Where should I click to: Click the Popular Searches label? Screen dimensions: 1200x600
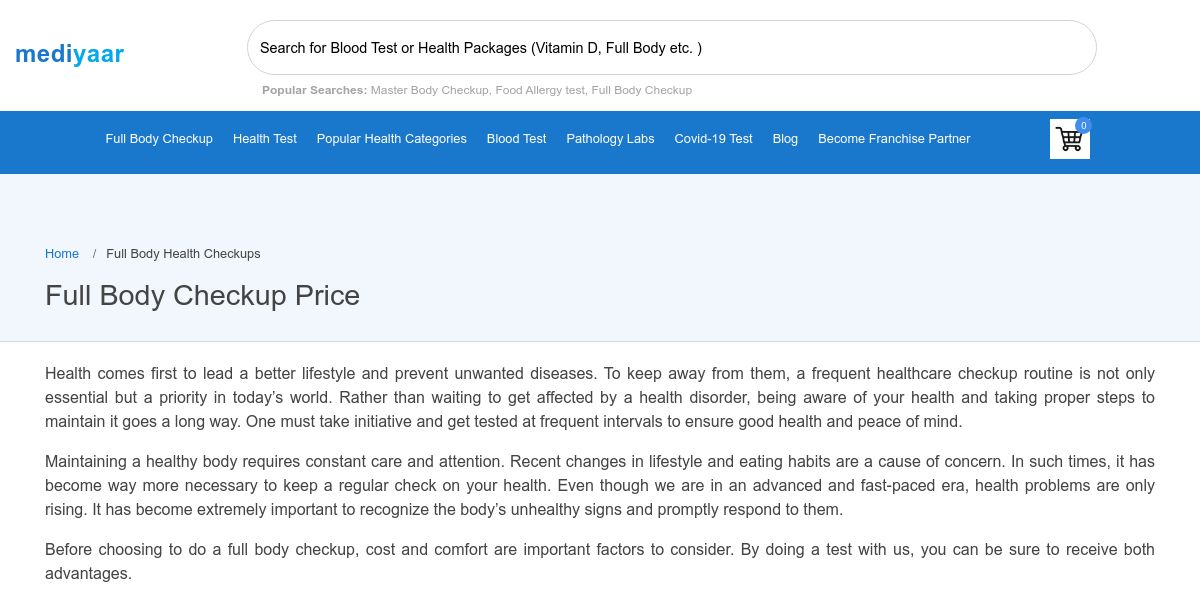coord(314,90)
